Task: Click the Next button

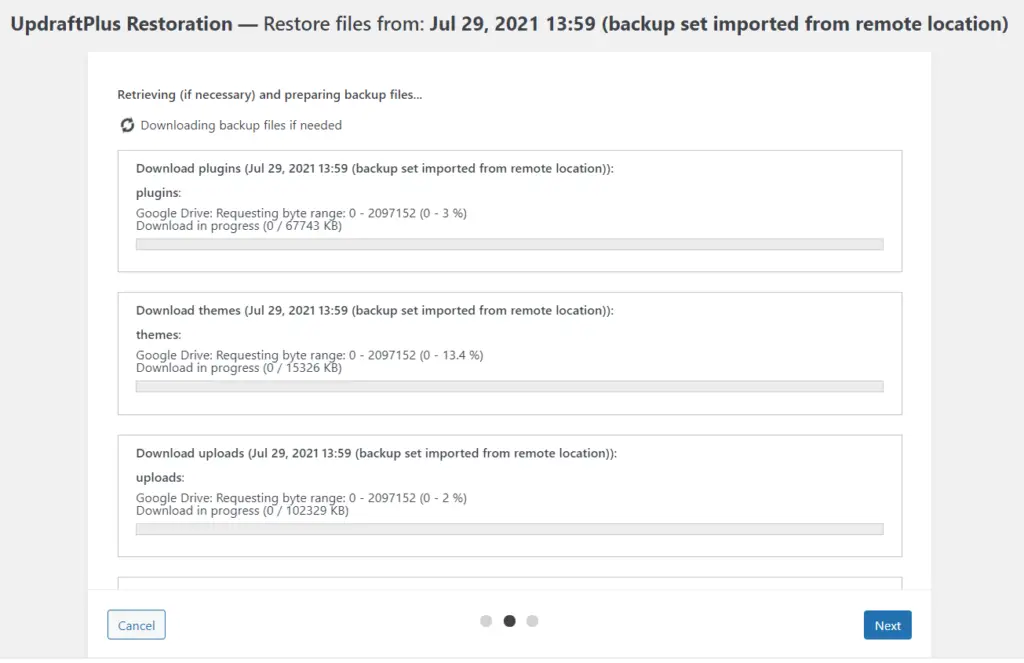Action: click(x=887, y=625)
